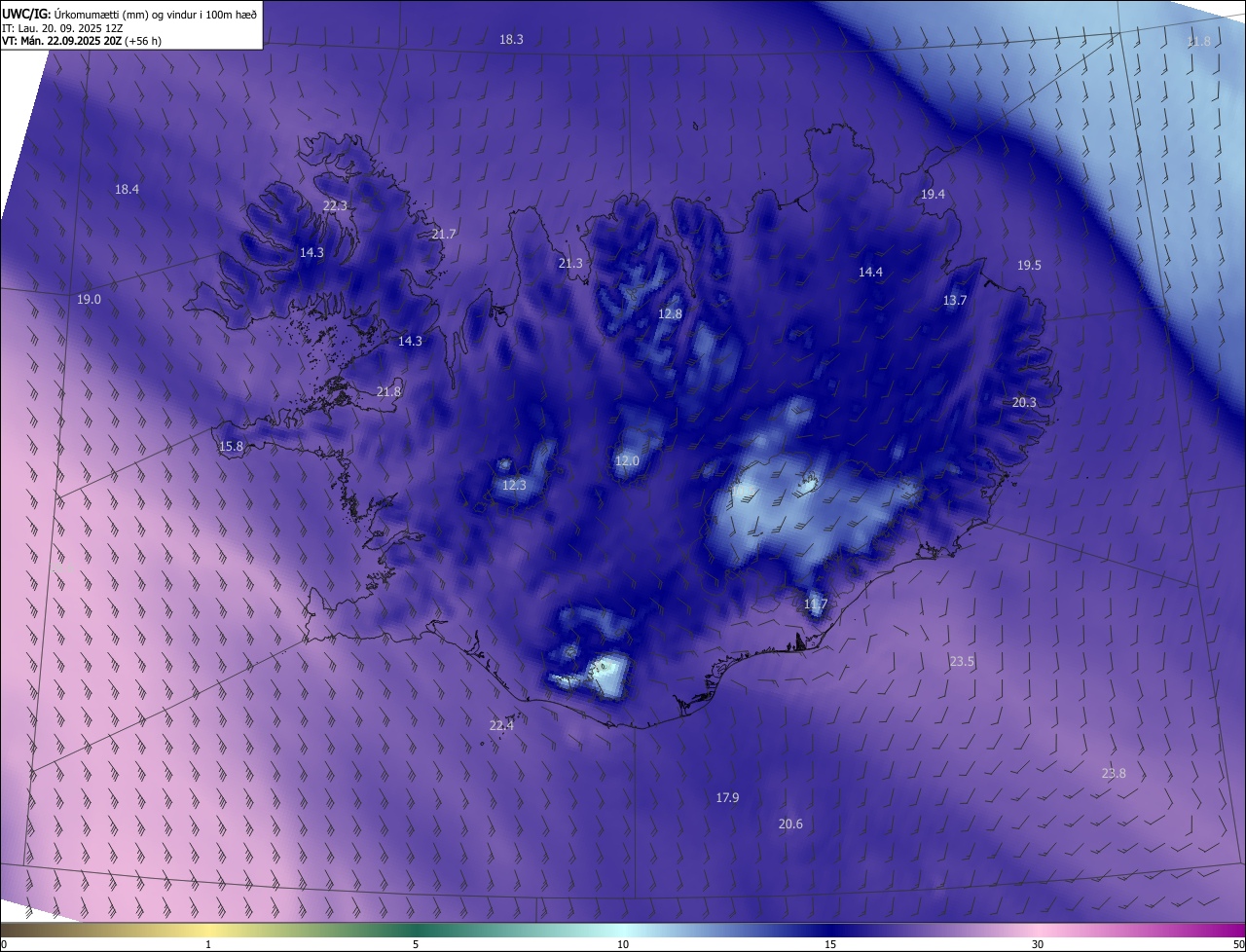Click the 15.8 value label

(x=231, y=447)
